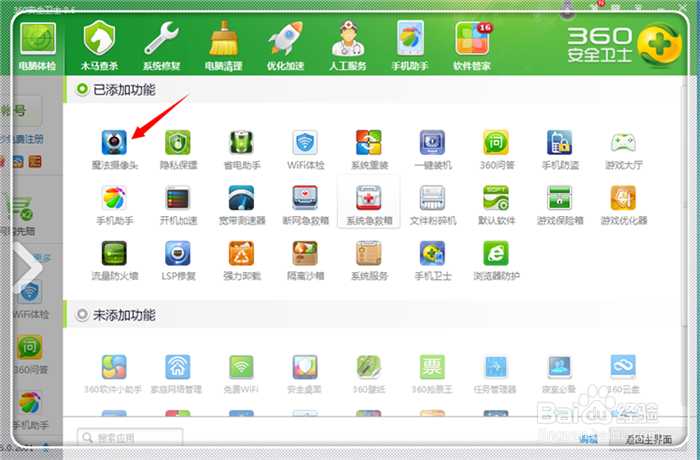Add 家庭网络管理 from unadded functions

point(177,374)
